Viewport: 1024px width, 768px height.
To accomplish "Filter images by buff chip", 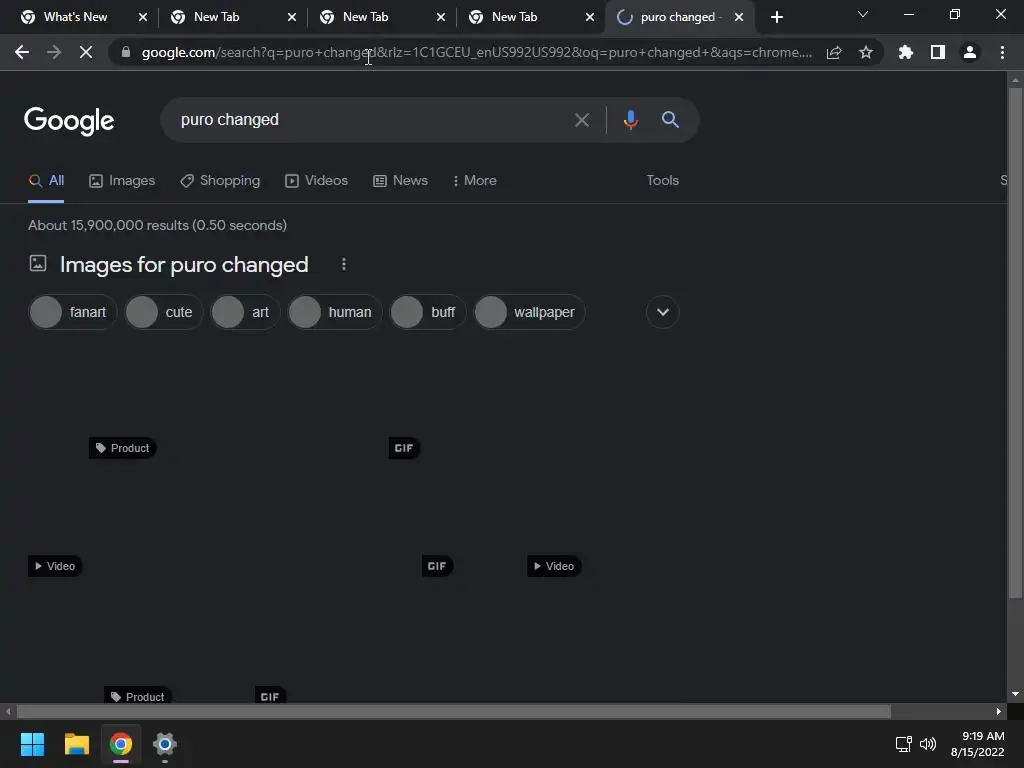I will pyautogui.click(x=427, y=312).
